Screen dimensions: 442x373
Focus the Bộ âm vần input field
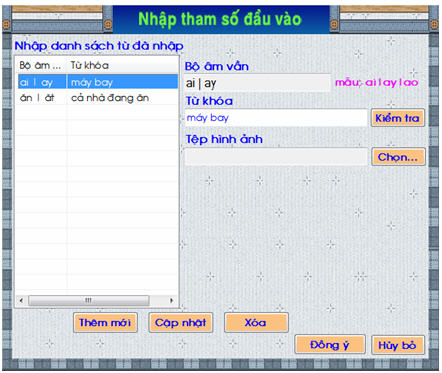[257, 83]
